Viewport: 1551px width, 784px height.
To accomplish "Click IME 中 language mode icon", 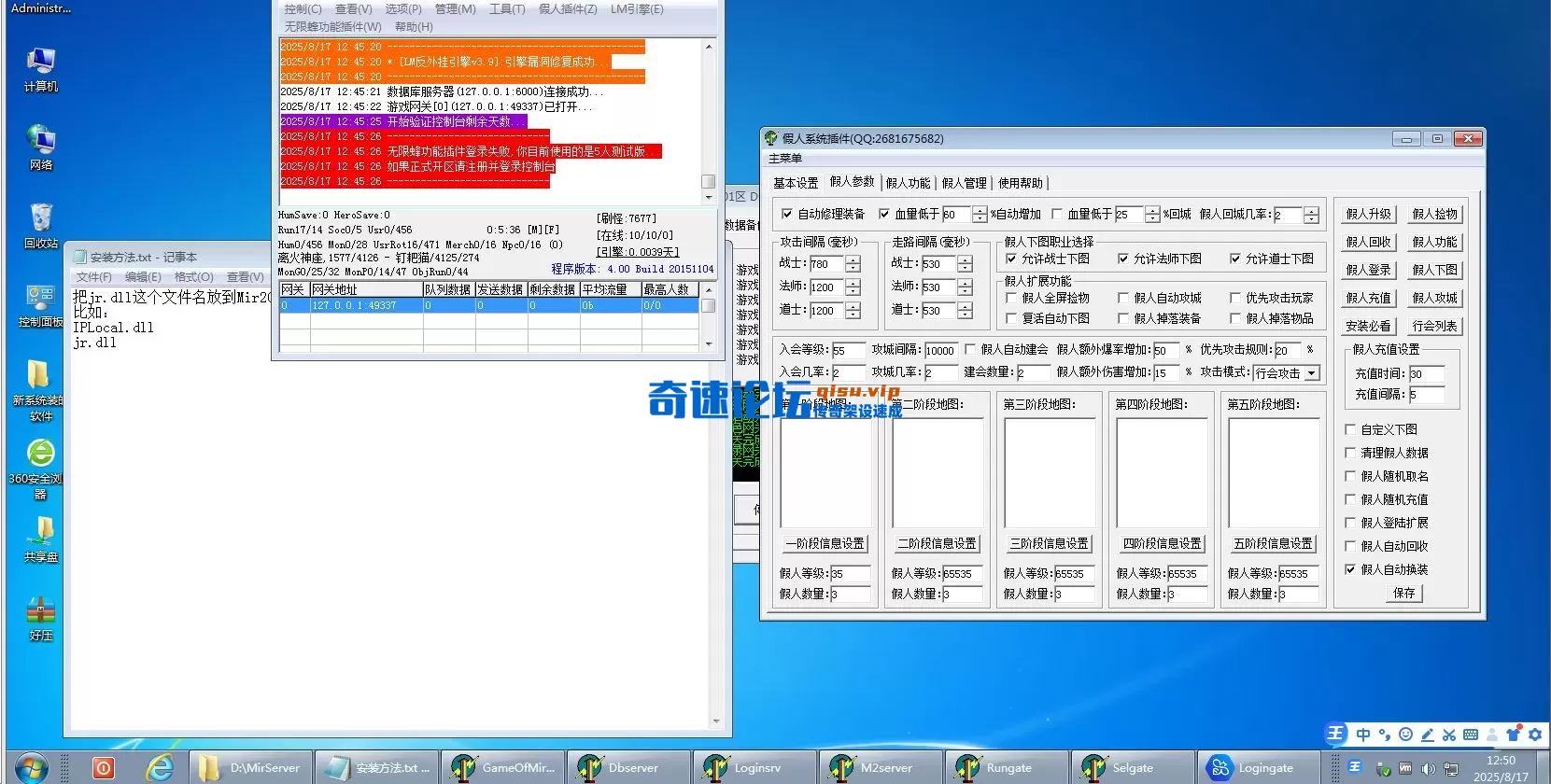I will (1362, 735).
